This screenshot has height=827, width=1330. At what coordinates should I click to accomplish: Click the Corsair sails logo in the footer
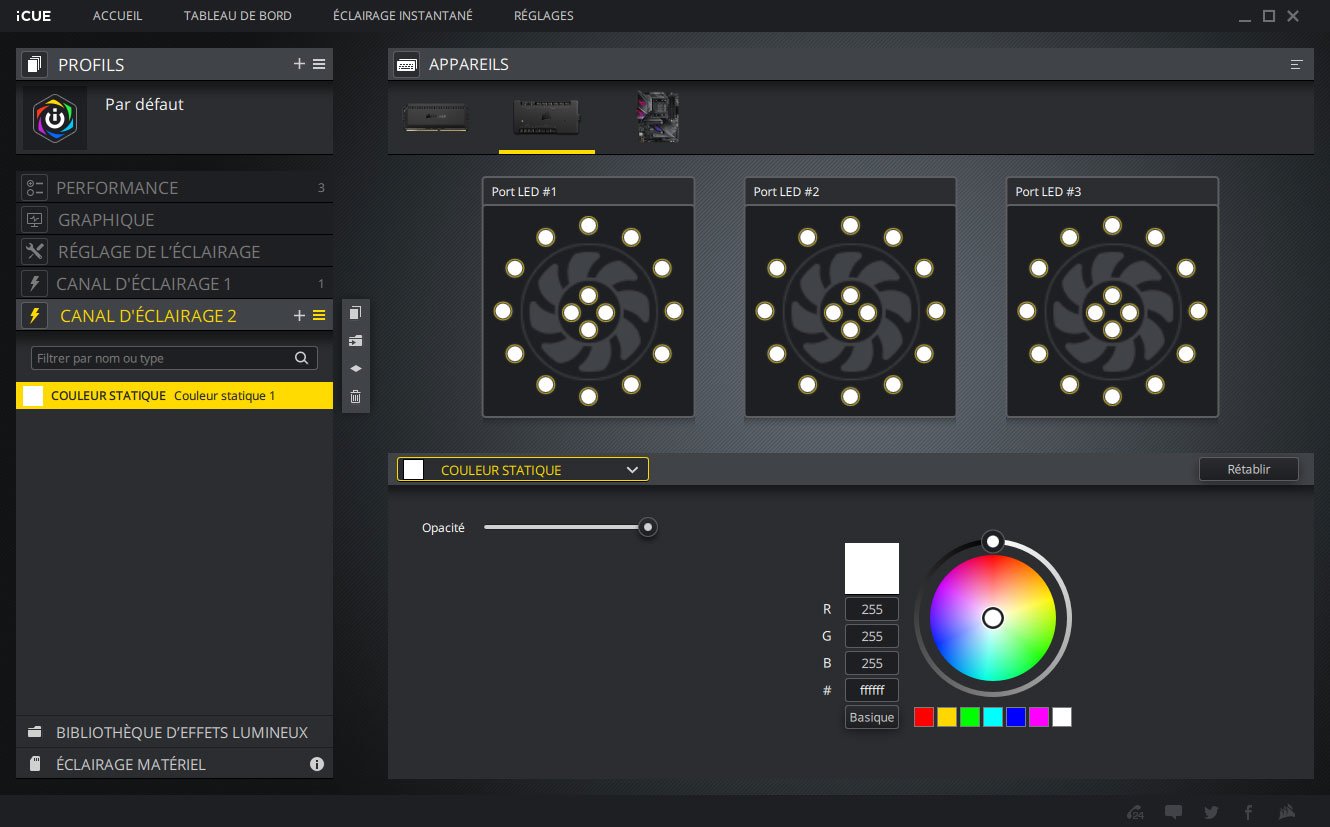[x=1288, y=812]
